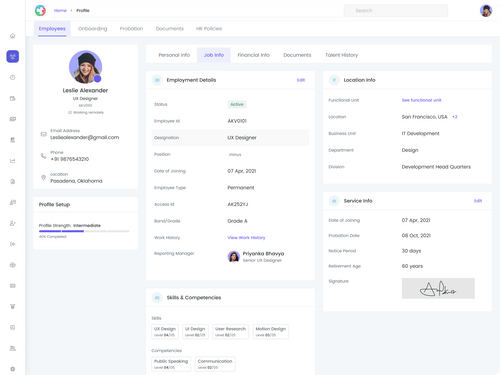Open the user group icon near sidebar bottom

13,348
